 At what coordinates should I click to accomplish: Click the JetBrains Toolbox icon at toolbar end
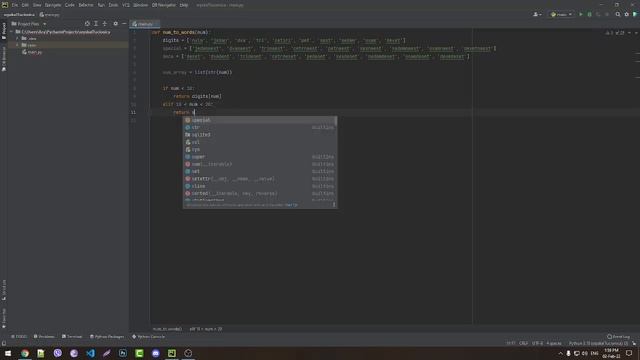coord(635,14)
